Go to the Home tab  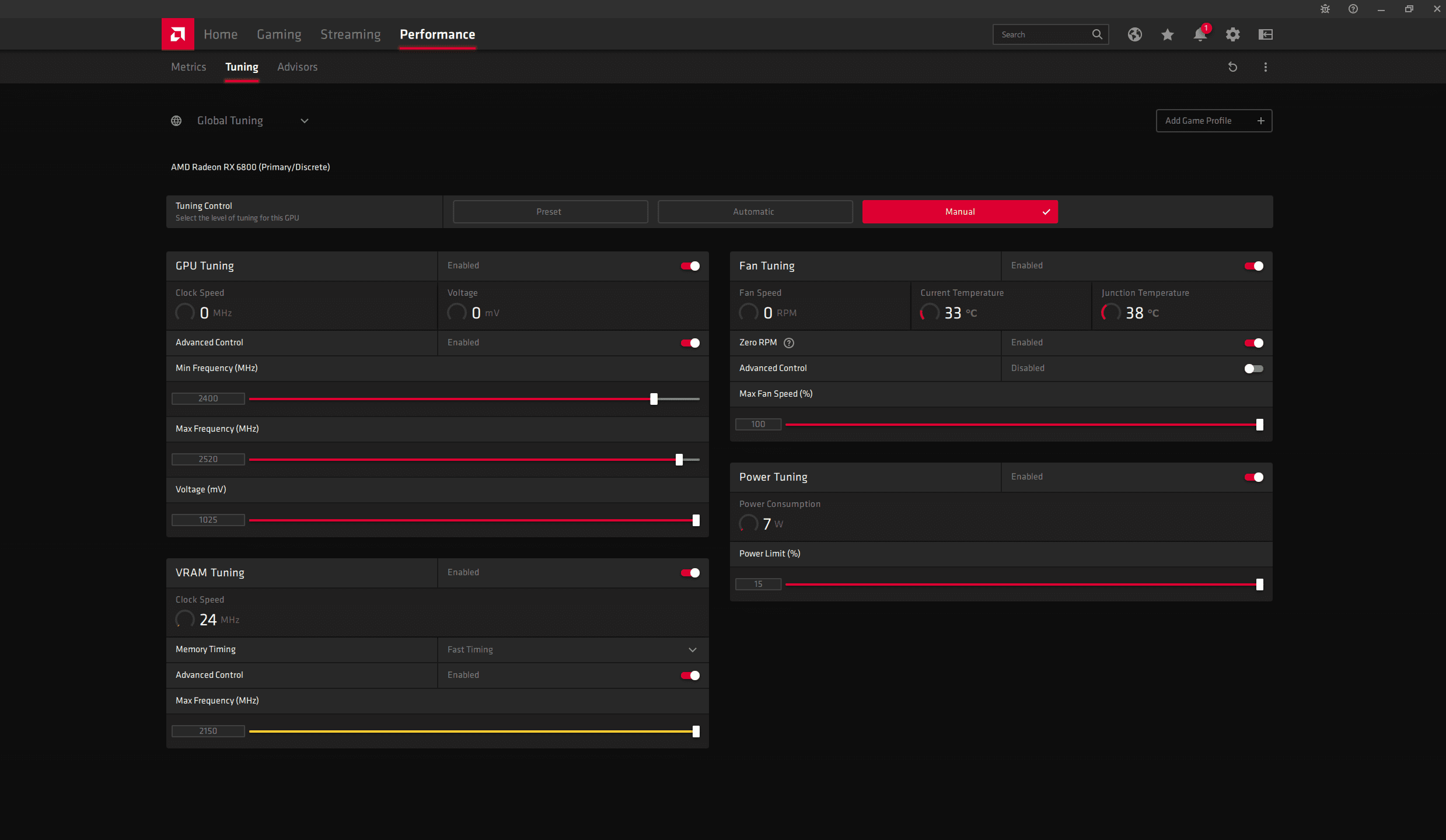(x=221, y=34)
